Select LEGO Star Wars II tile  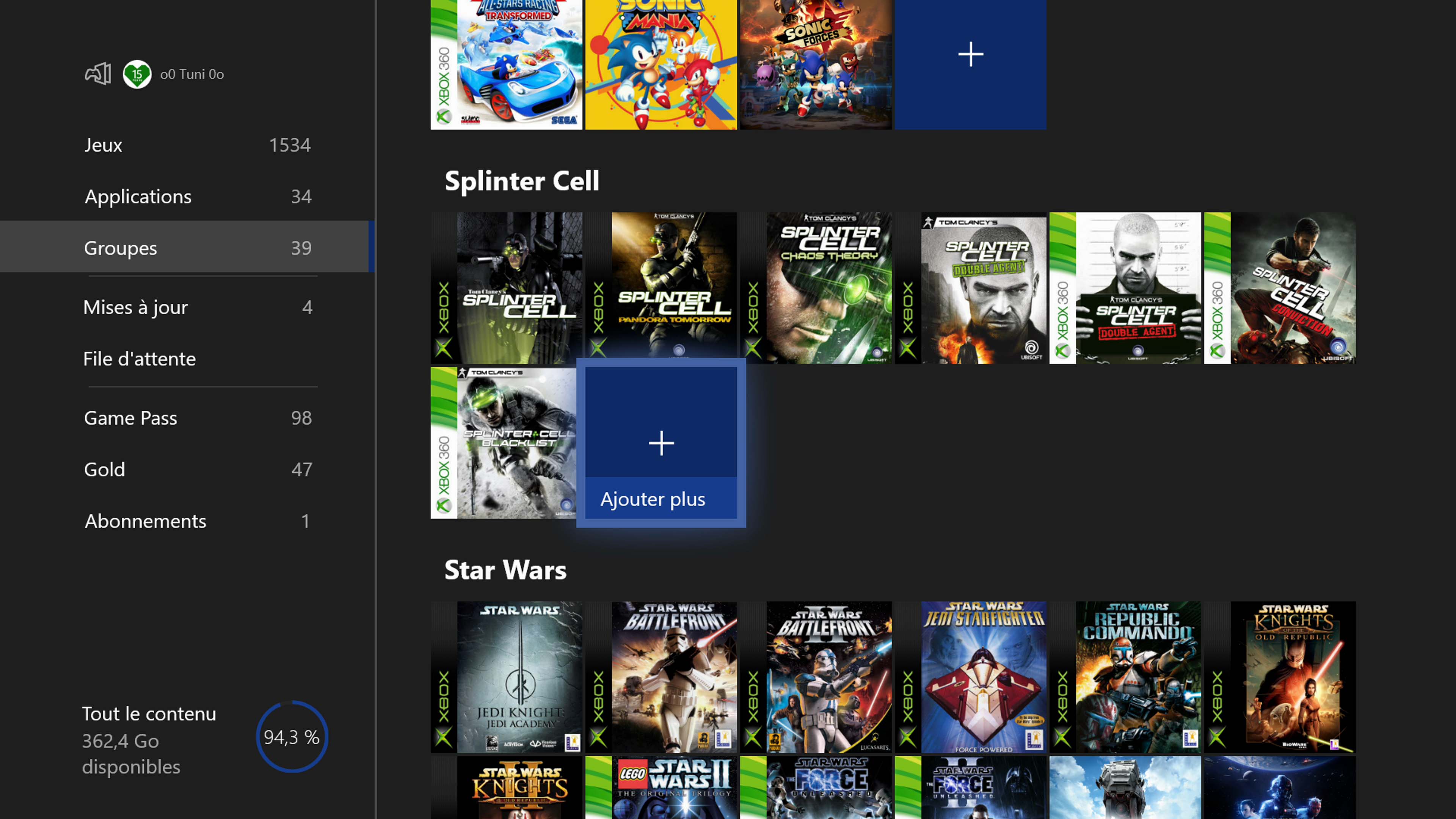661,788
